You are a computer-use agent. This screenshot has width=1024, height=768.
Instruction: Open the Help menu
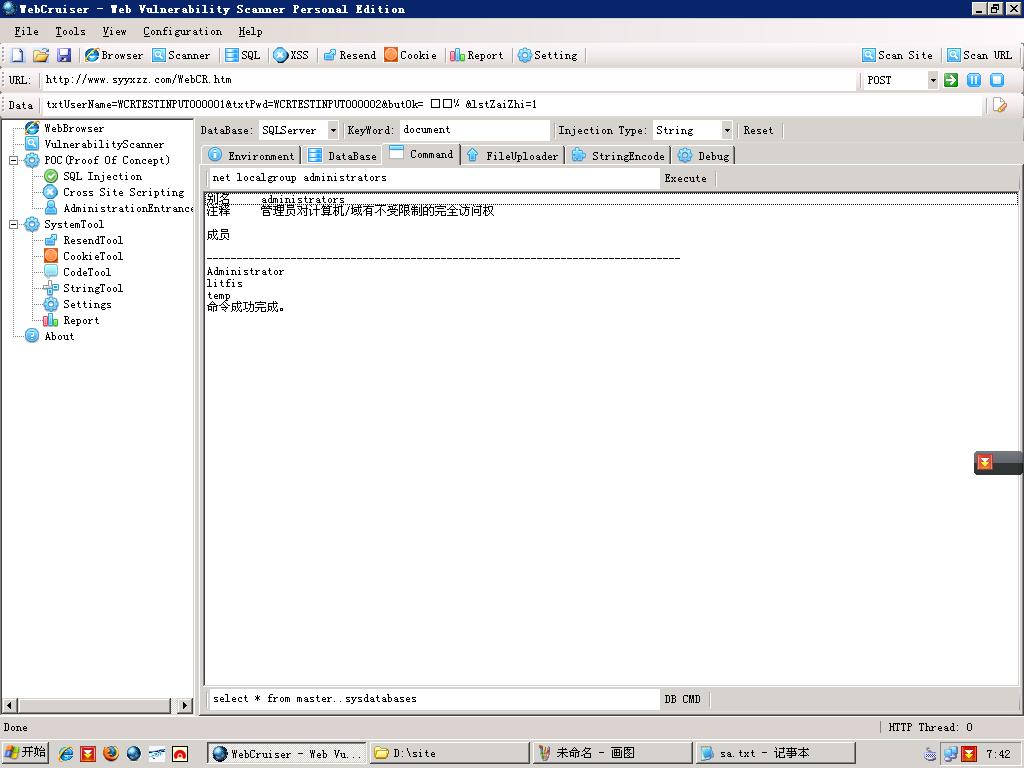point(250,31)
